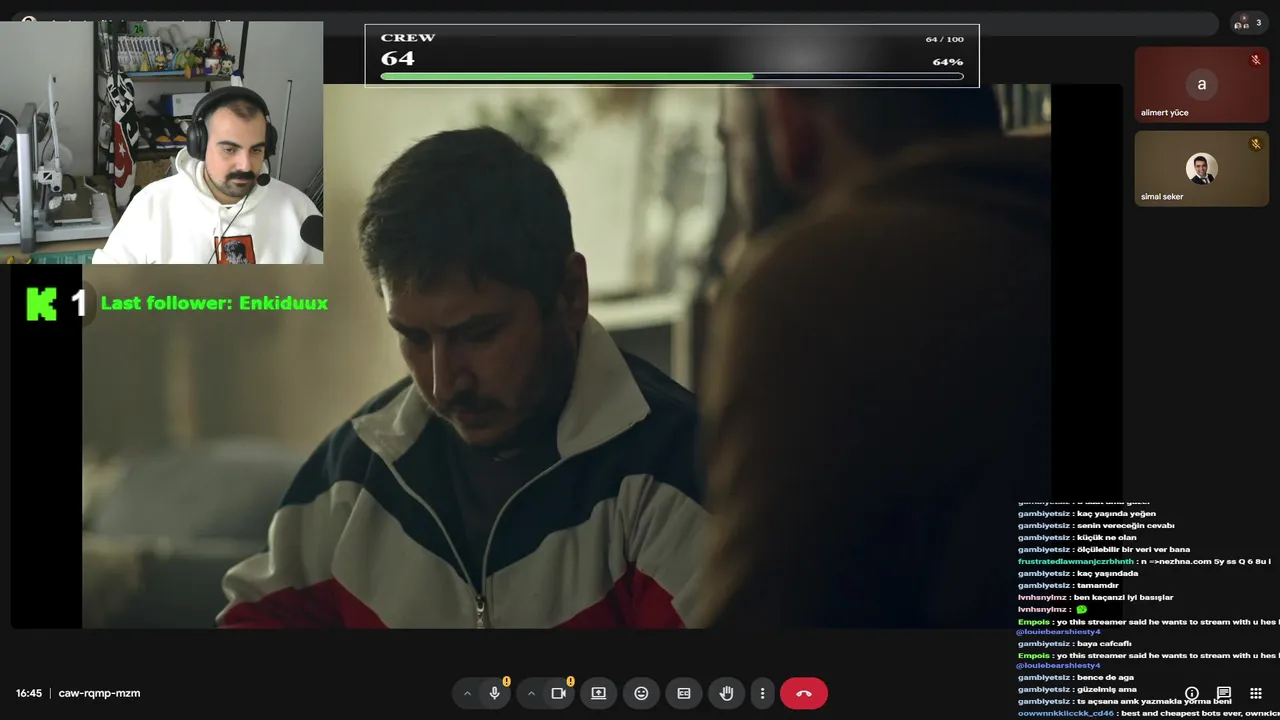Click the red leave call button
1280x720 pixels.
tap(804, 693)
